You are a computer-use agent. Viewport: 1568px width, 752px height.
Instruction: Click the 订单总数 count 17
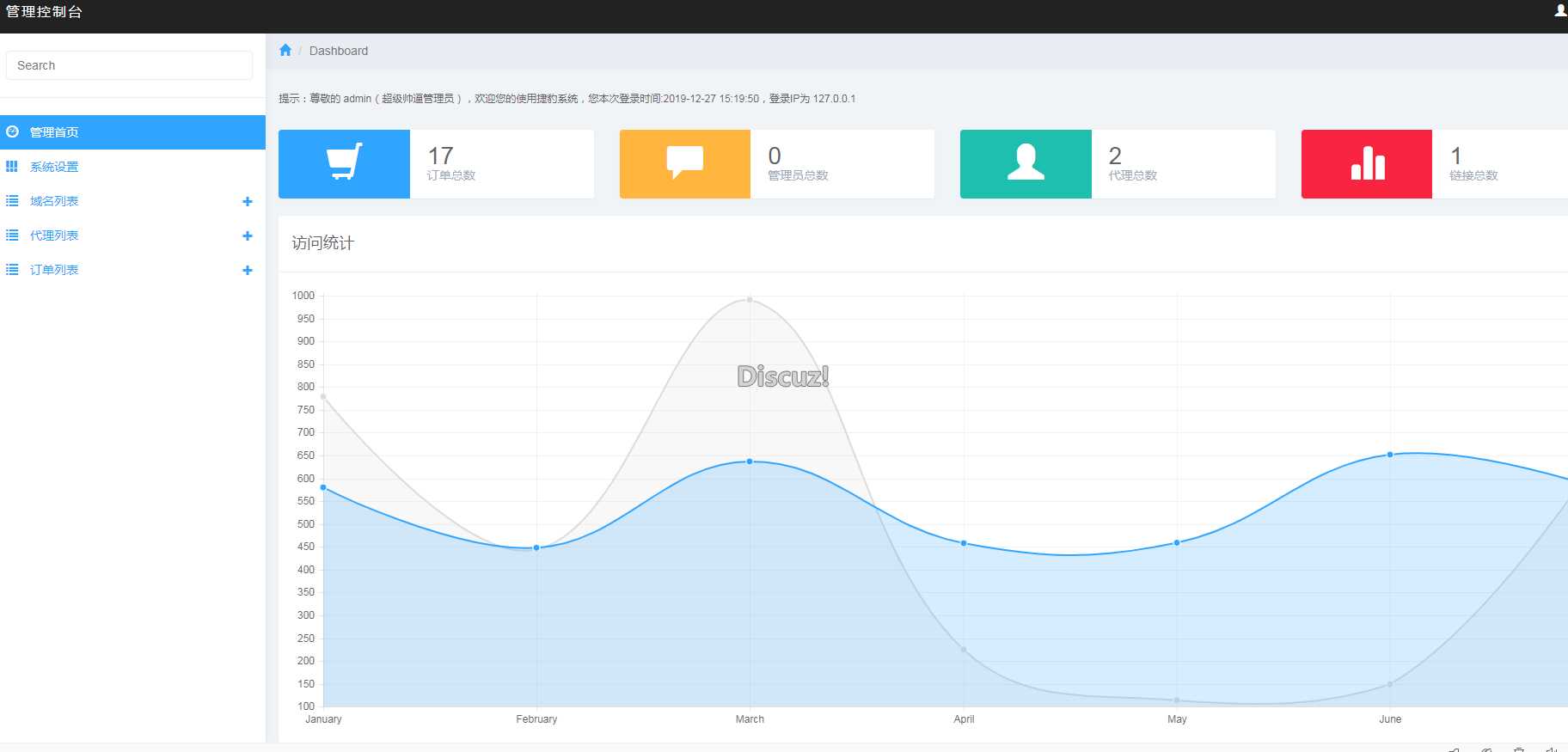click(440, 156)
